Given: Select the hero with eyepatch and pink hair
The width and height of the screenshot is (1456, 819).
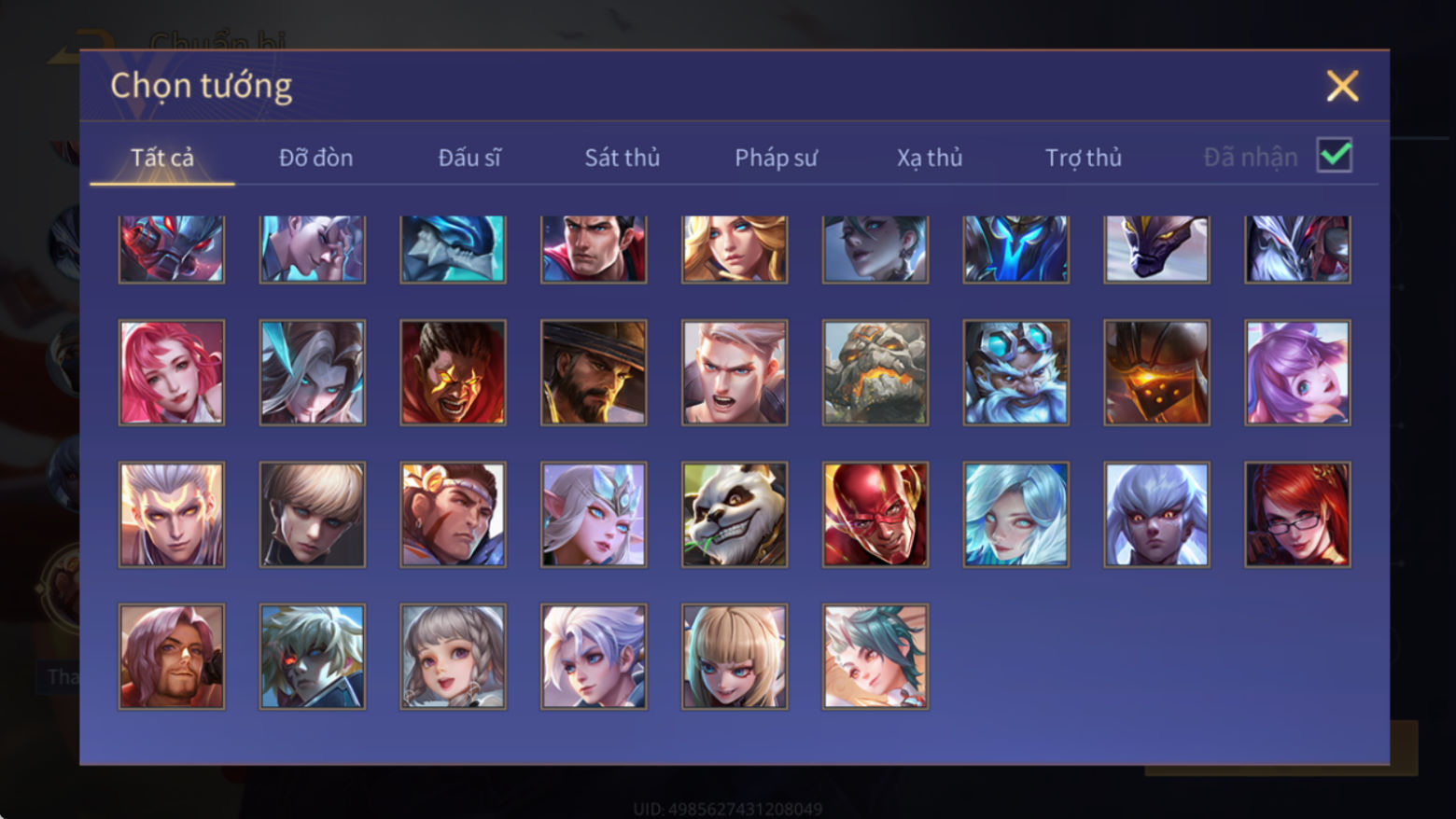Looking at the screenshot, I should click(172, 657).
